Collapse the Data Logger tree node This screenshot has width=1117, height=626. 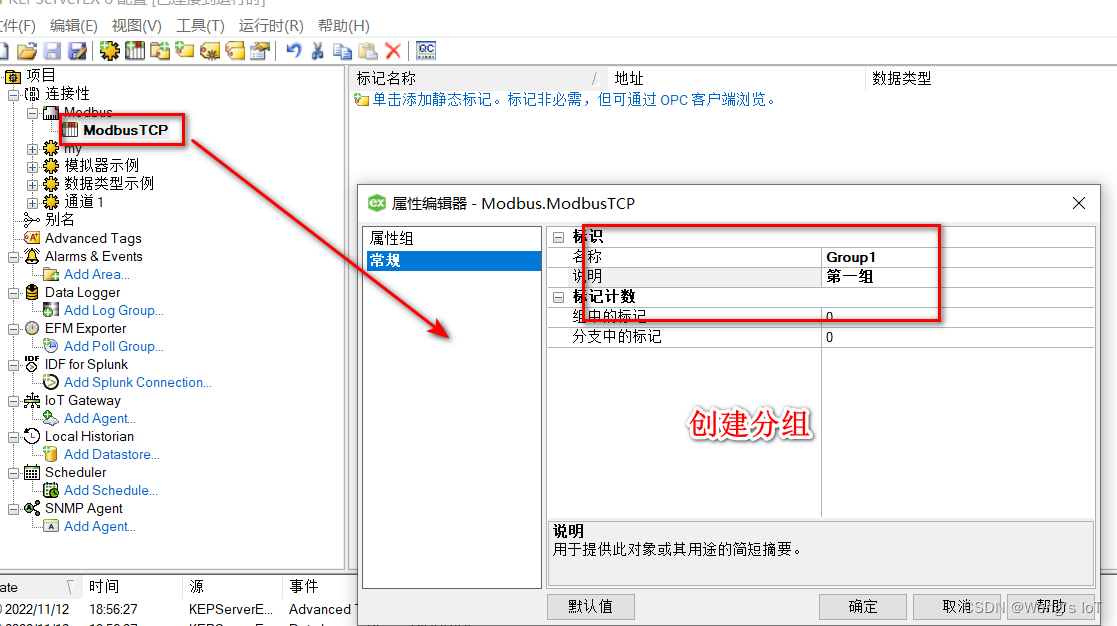click(x=14, y=293)
